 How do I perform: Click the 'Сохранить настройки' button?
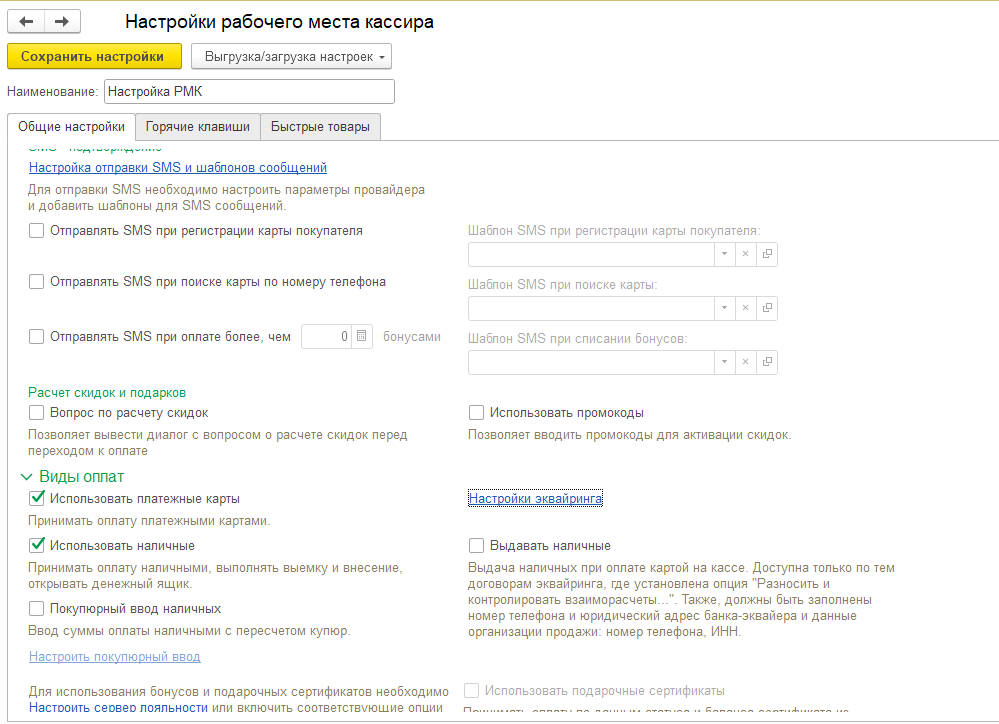click(94, 57)
